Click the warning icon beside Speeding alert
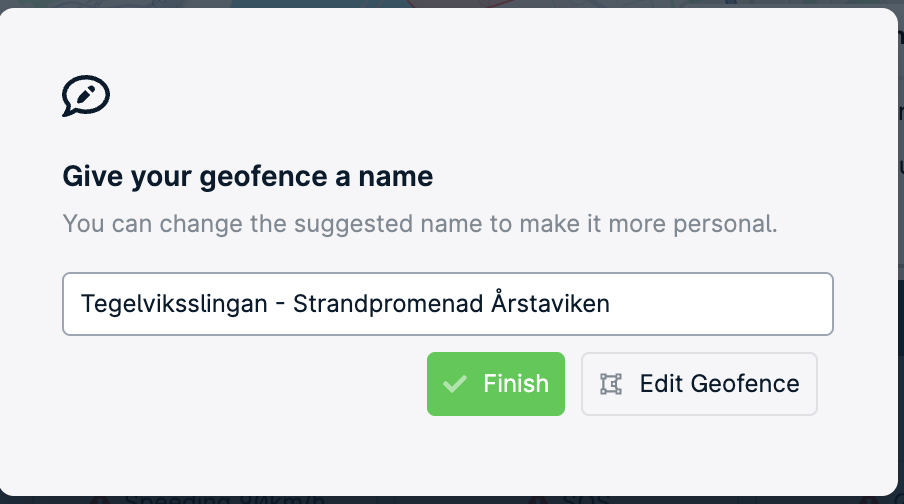 [x=99, y=501]
